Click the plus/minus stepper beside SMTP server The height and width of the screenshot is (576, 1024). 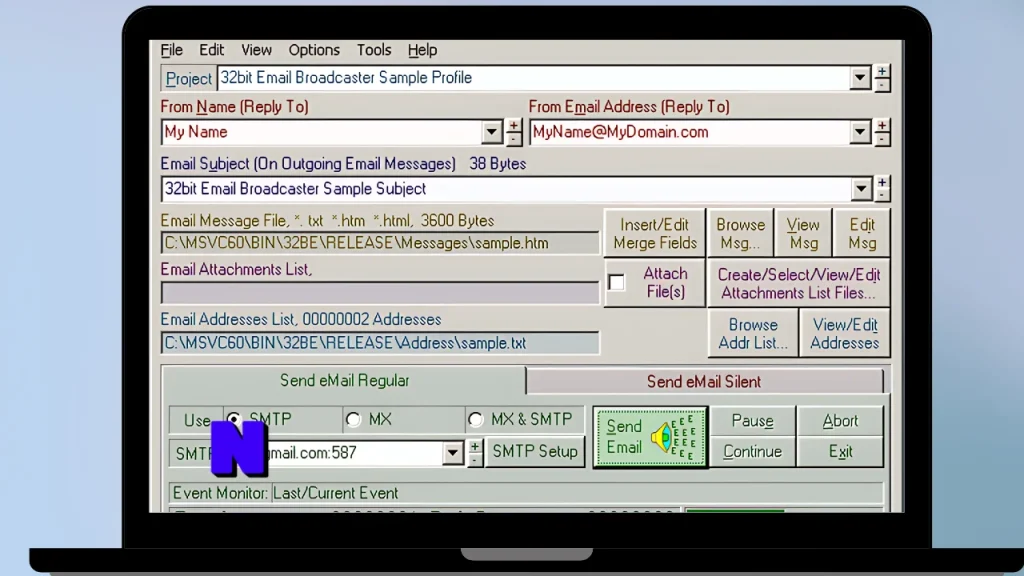point(475,453)
